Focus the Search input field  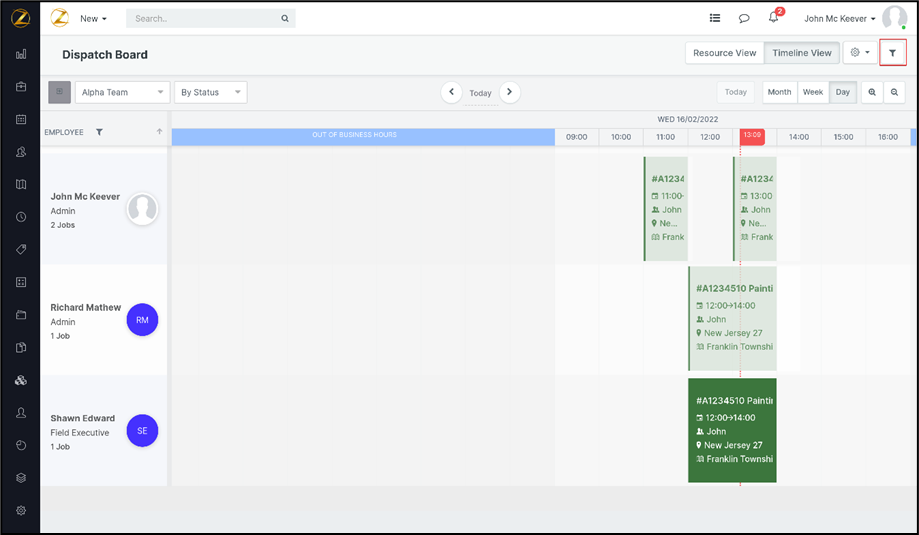(210, 19)
